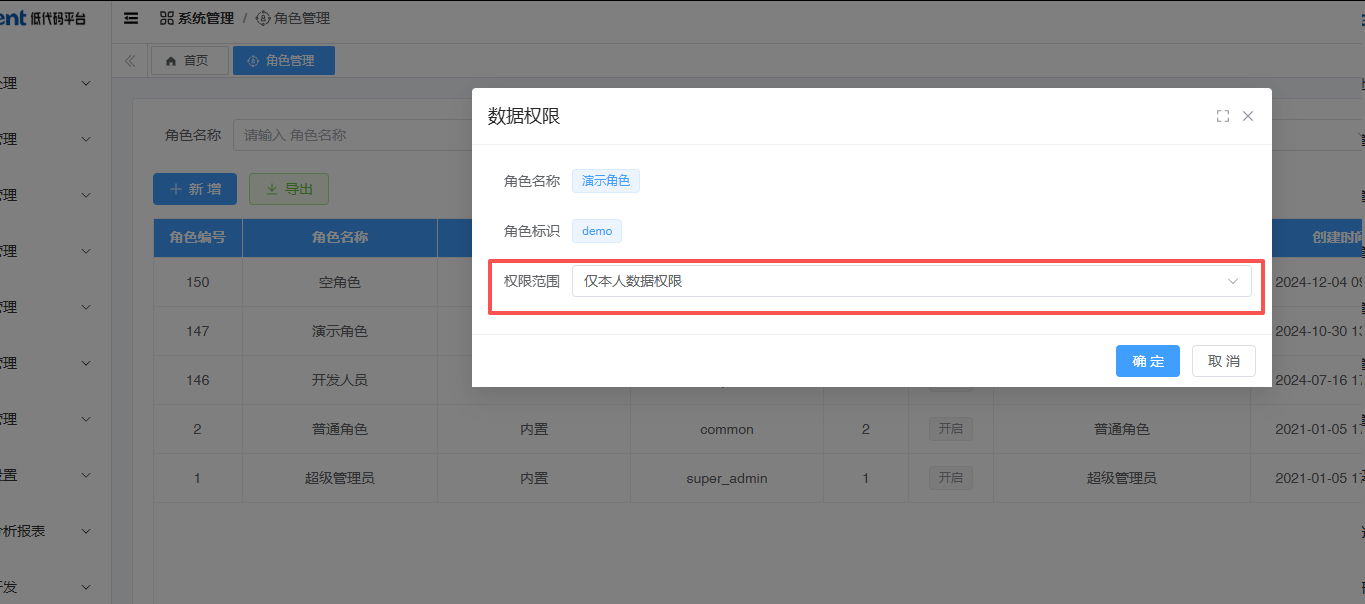Image resolution: width=1365 pixels, height=604 pixels.
Task: Select the 角色管理 tab
Action: click(284, 61)
